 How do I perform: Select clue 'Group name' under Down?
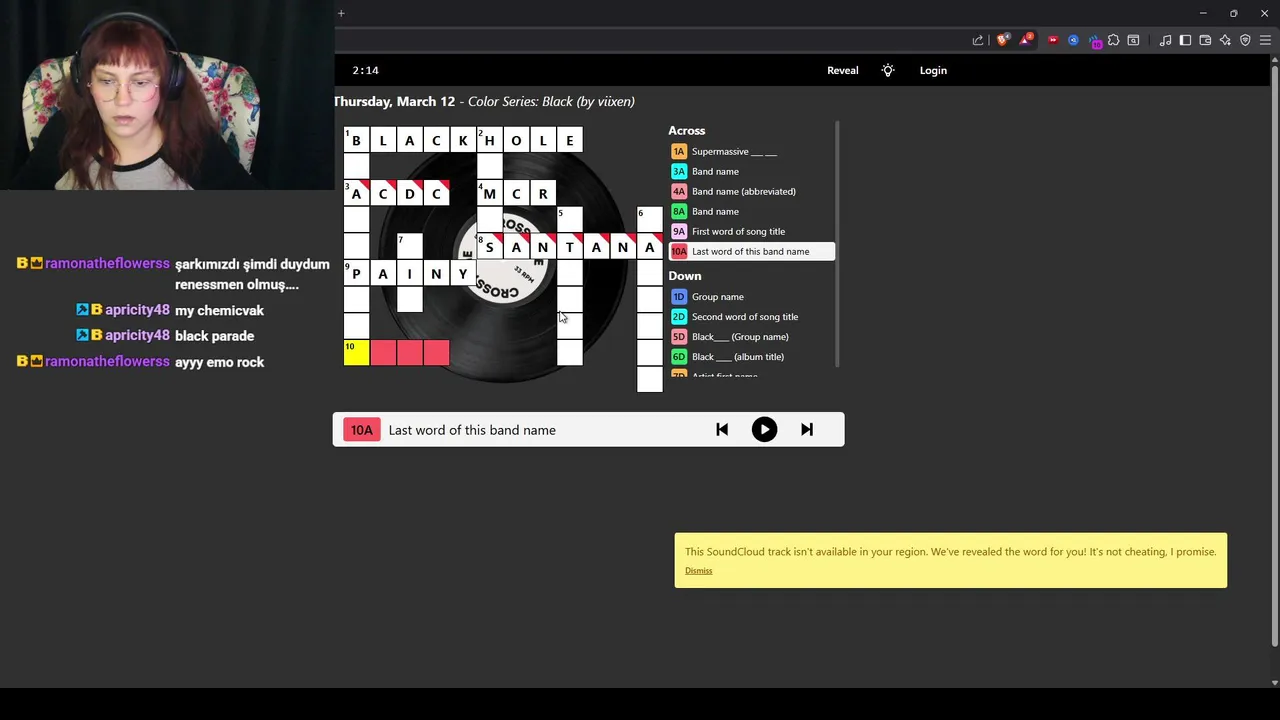(x=718, y=296)
